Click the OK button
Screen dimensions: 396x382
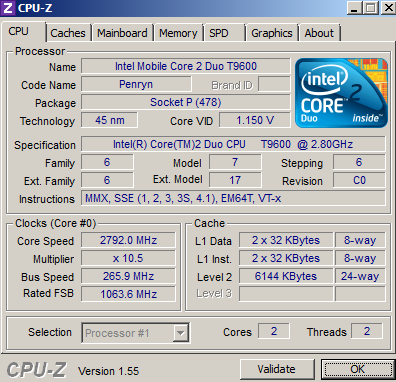[358, 369]
